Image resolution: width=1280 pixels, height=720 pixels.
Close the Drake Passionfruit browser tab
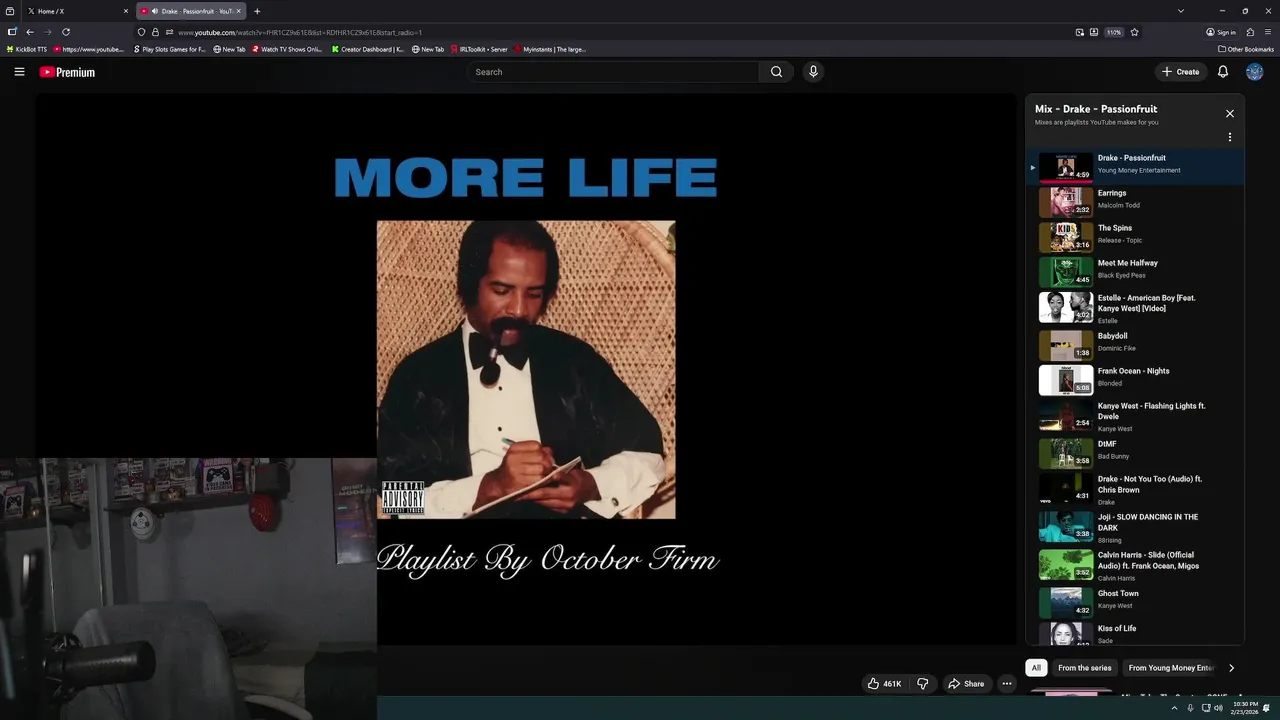coord(238,11)
